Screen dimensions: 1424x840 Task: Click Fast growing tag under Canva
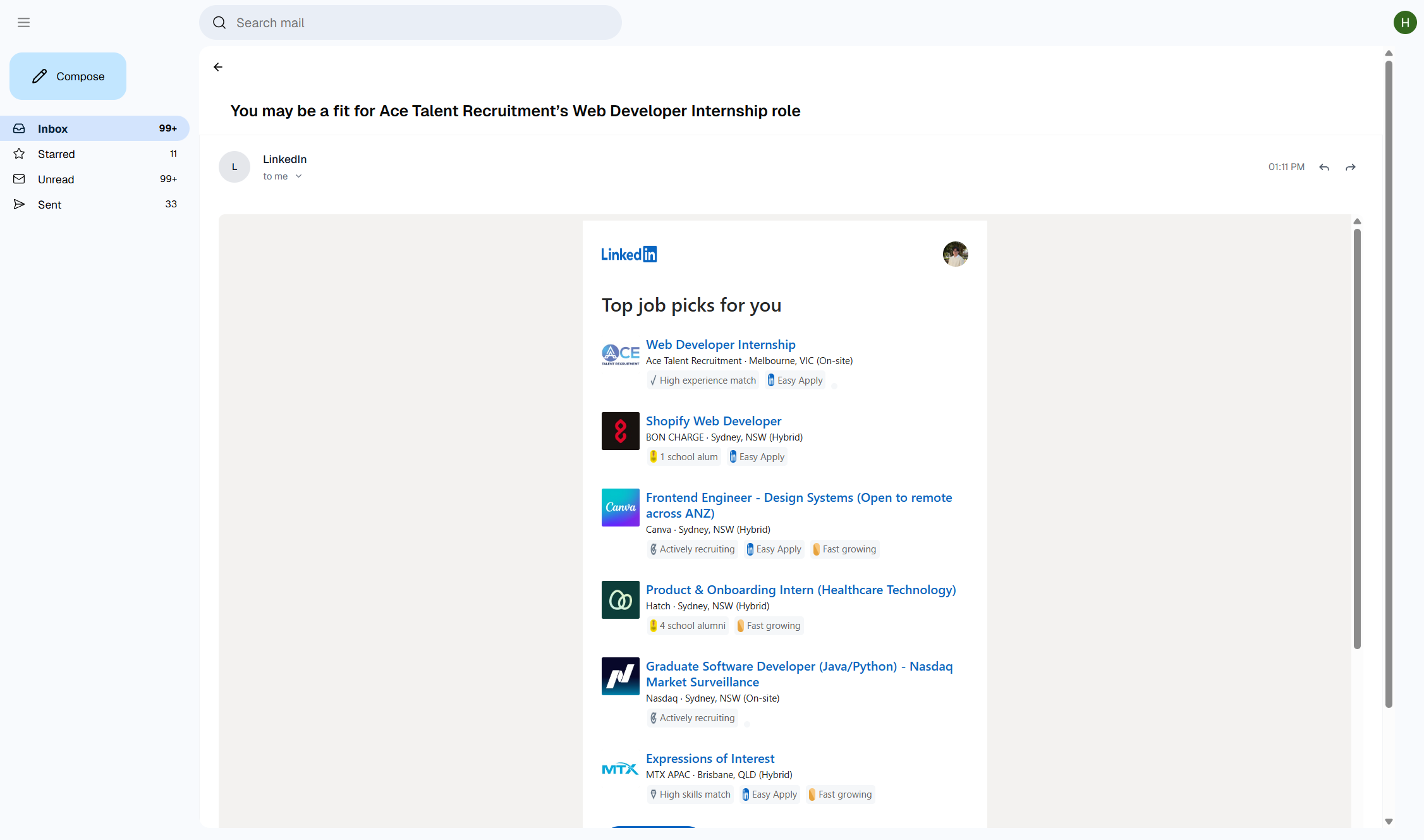tap(844, 549)
